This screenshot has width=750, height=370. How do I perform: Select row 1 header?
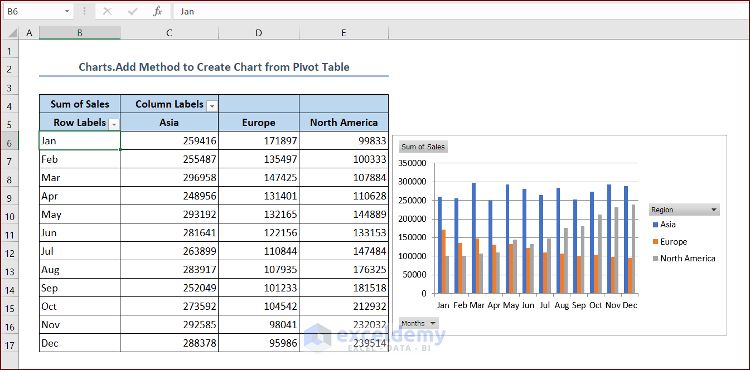coord(10,50)
